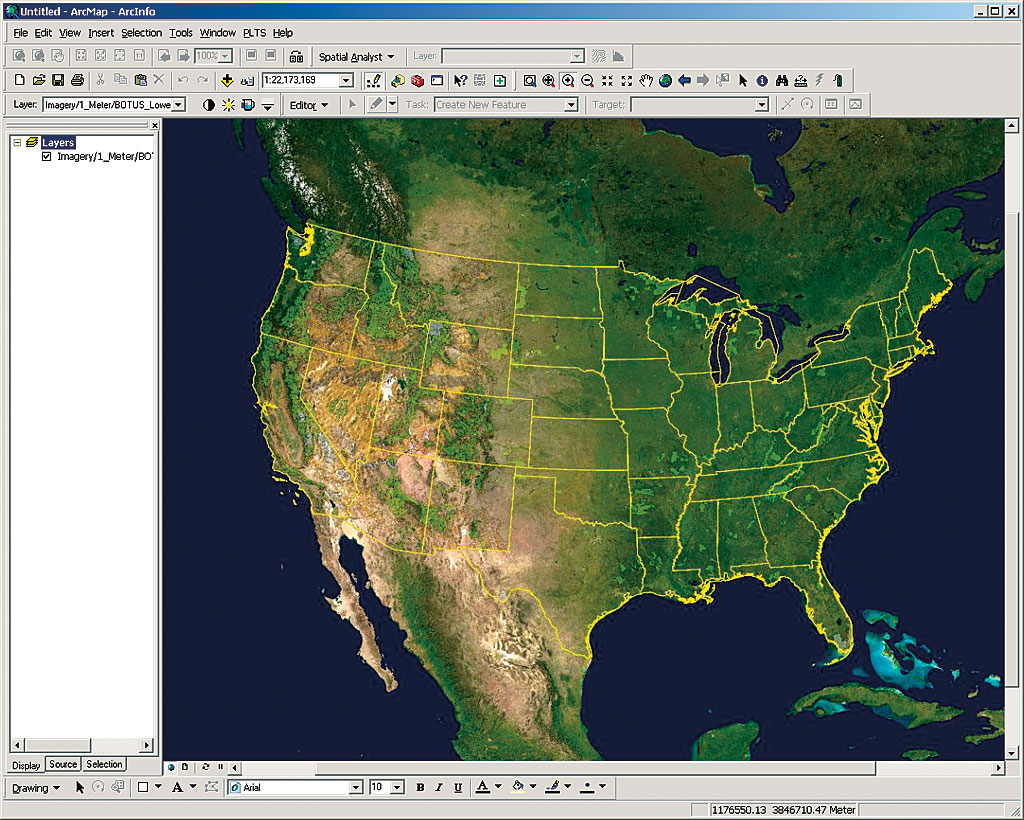Open the Spatial Analyst dropdown menu
The width and height of the screenshot is (1024, 820).
[x=357, y=57]
